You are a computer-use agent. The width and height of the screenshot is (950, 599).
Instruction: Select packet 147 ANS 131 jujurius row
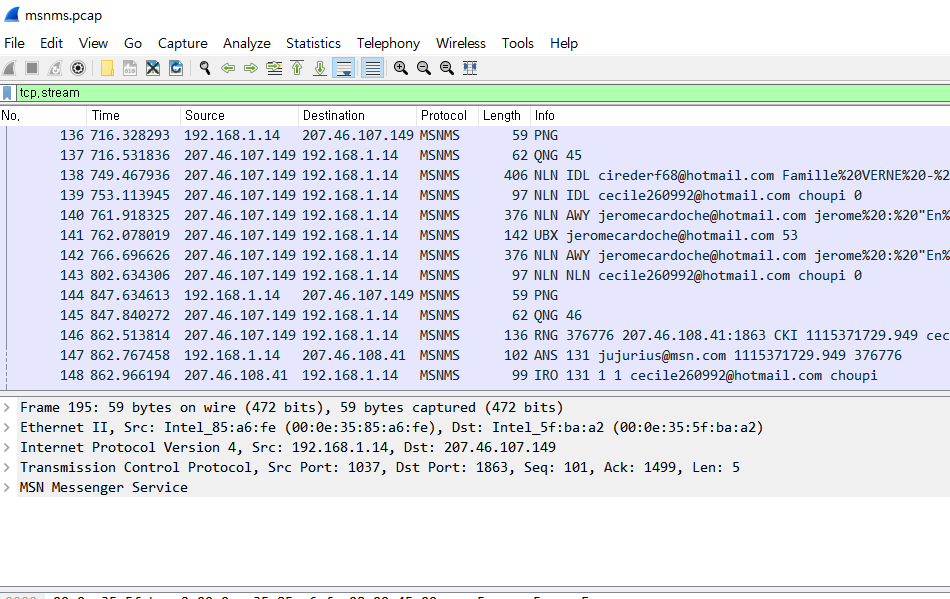[475, 355]
